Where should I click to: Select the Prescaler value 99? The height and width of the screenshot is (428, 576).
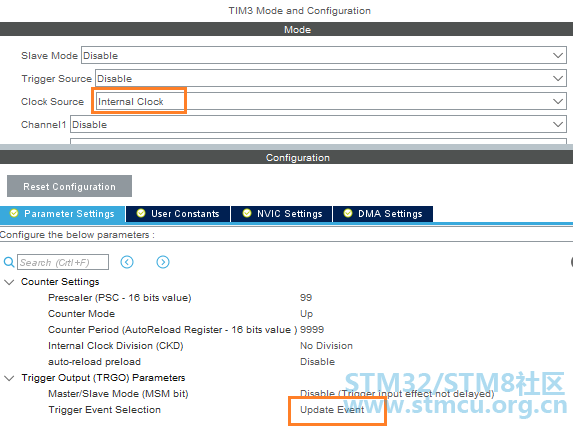click(x=306, y=298)
